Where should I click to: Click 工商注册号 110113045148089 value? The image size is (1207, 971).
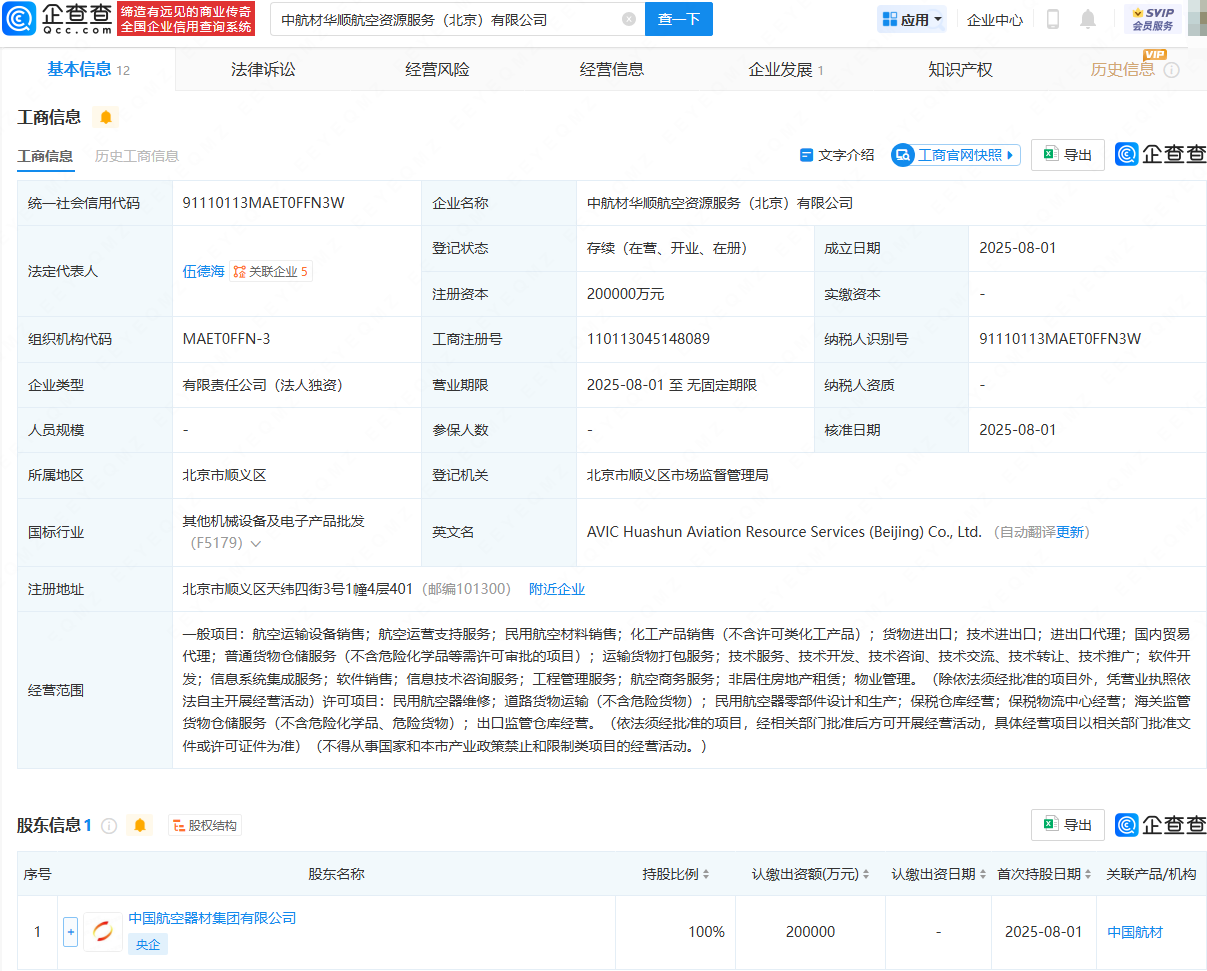point(648,339)
